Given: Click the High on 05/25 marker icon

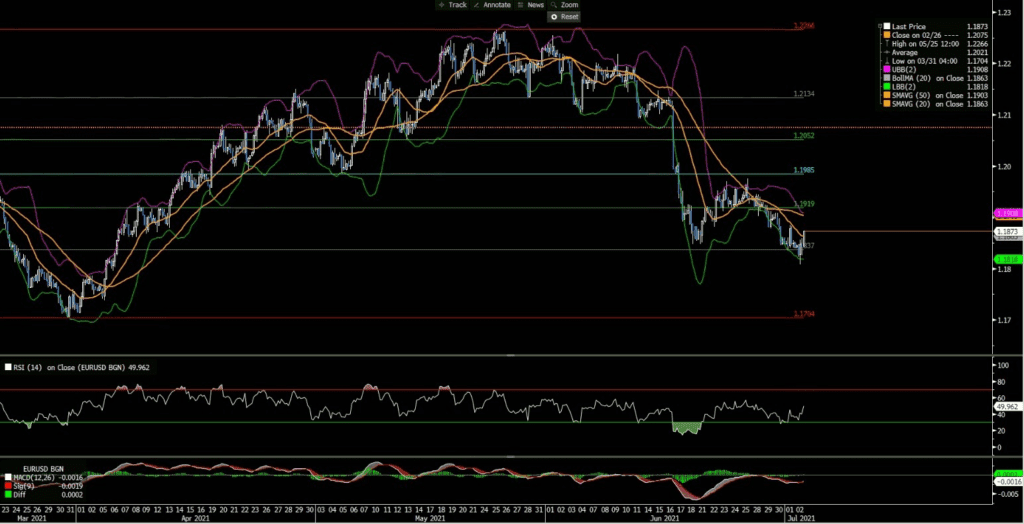Looking at the screenshot, I should point(887,44).
